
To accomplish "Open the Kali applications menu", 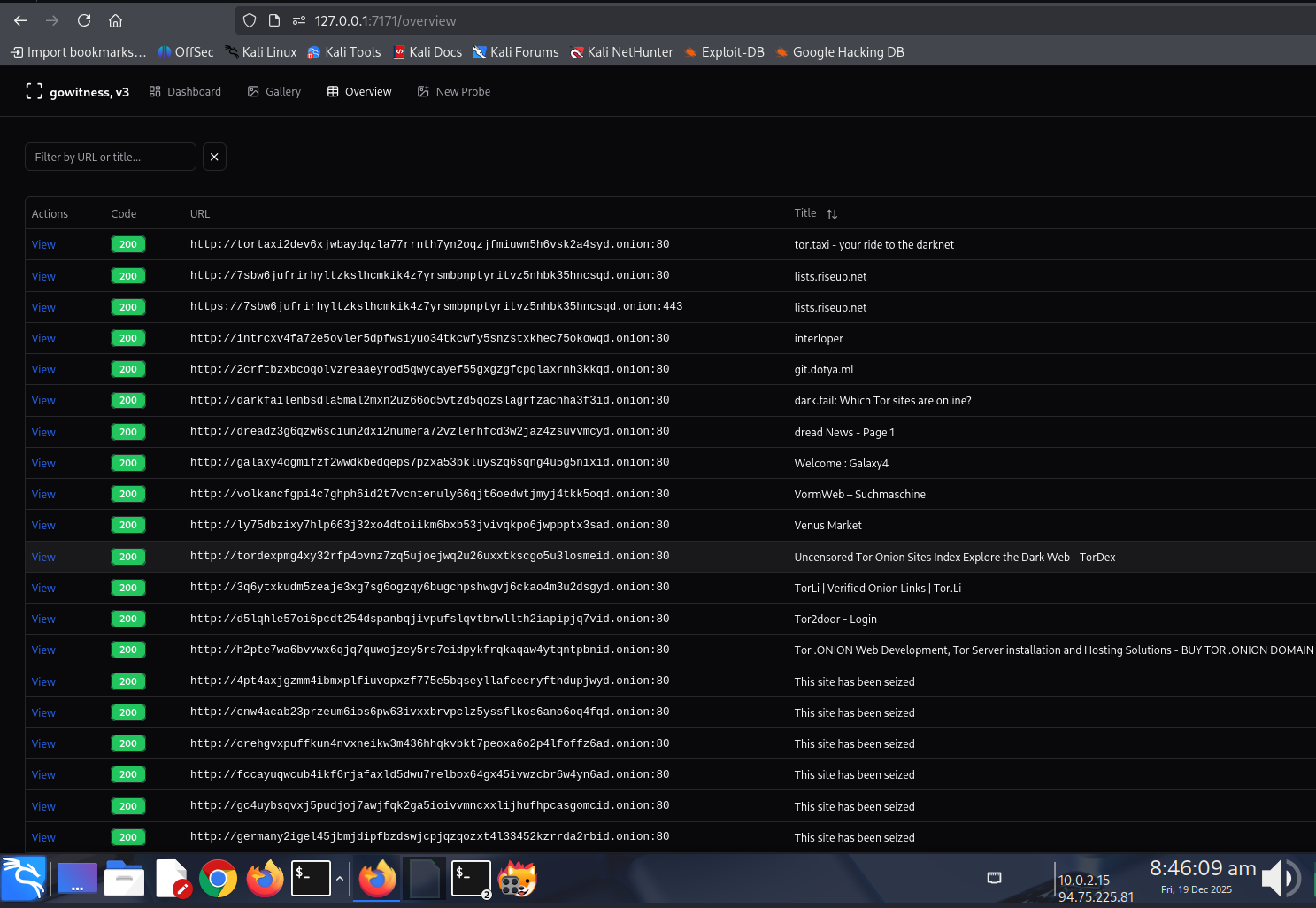I will point(22,879).
